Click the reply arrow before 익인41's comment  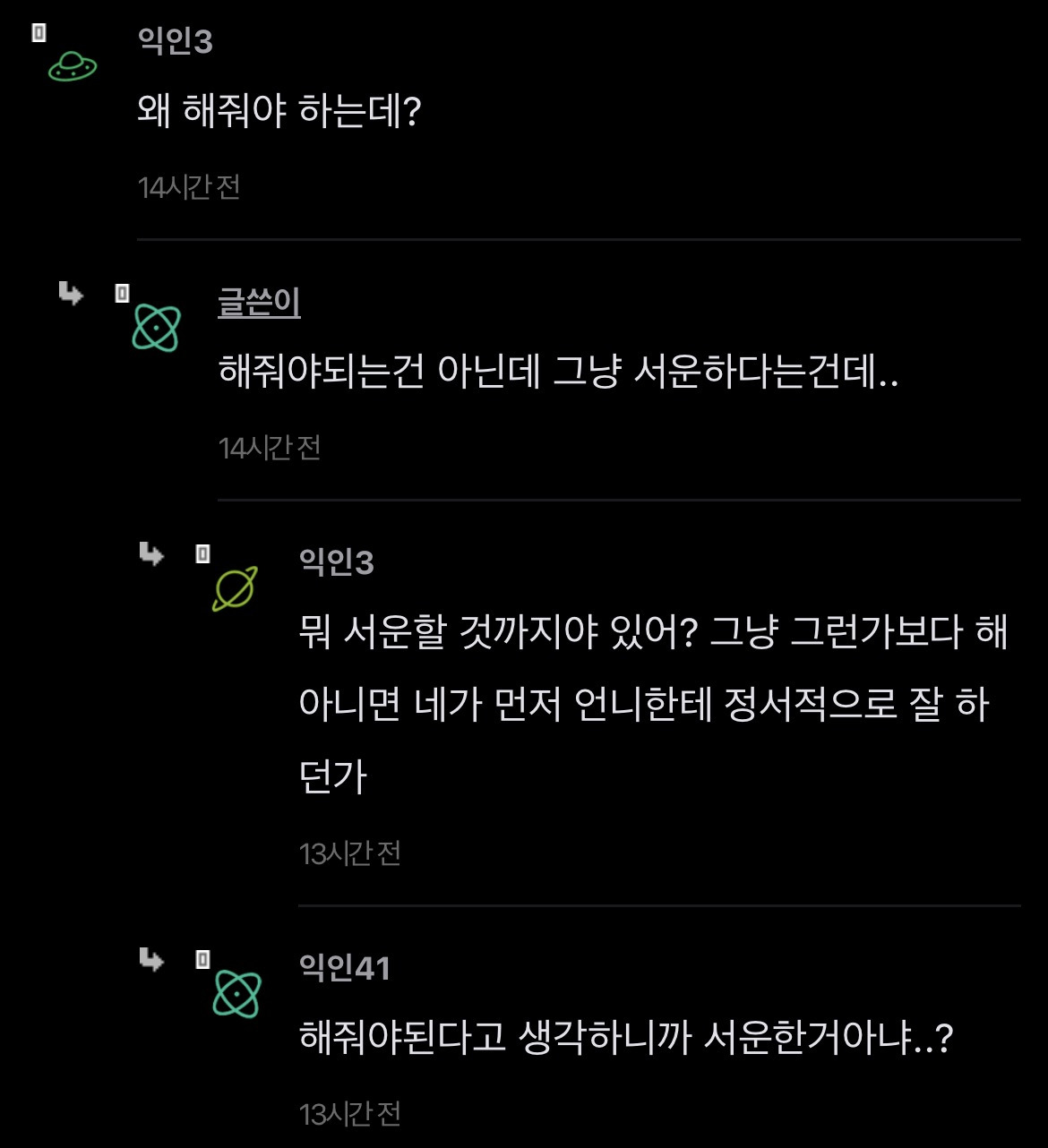pyautogui.click(x=151, y=960)
